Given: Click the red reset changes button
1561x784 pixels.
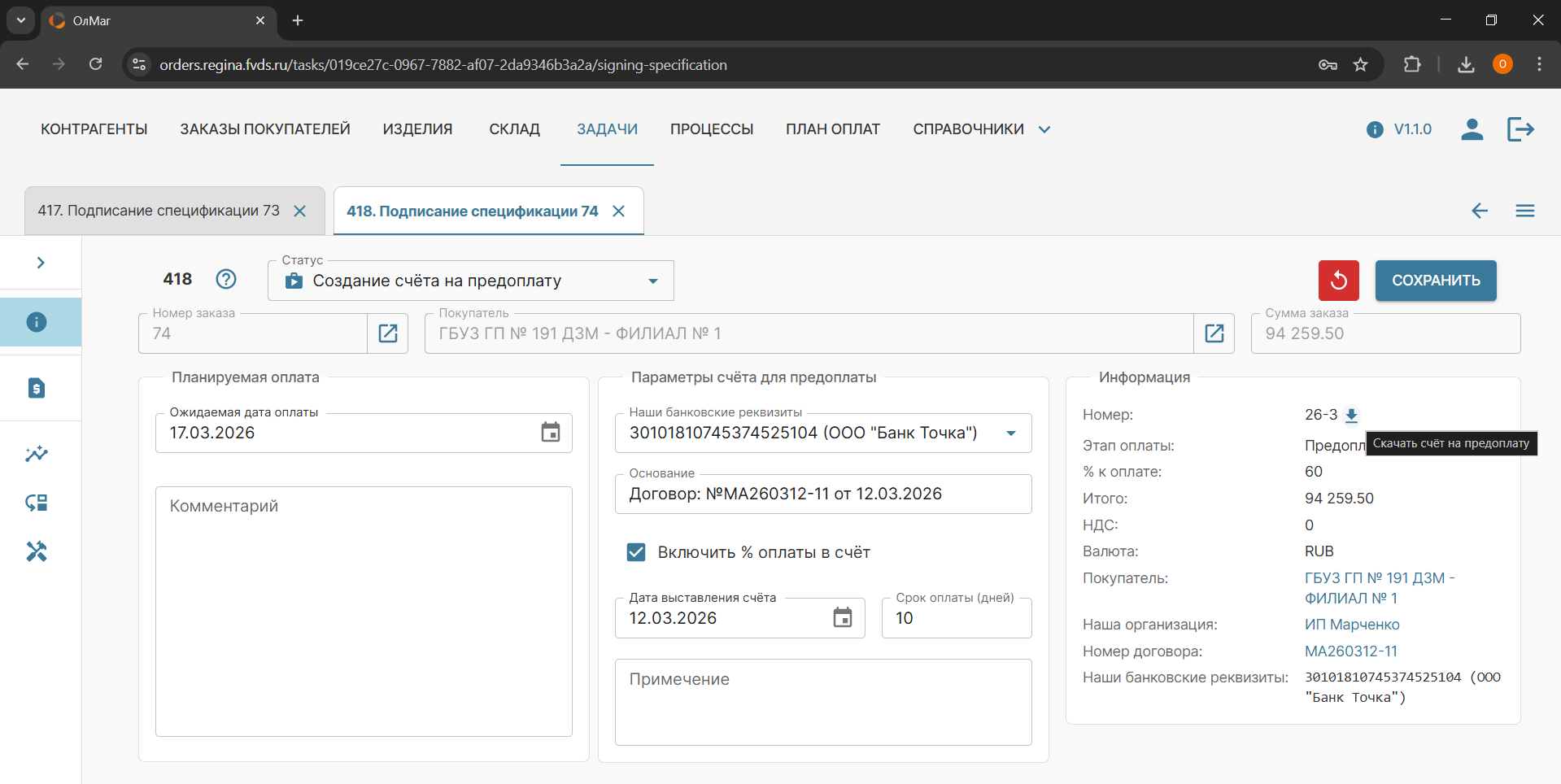Looking at the screenshot, I should click(1338, 281).
